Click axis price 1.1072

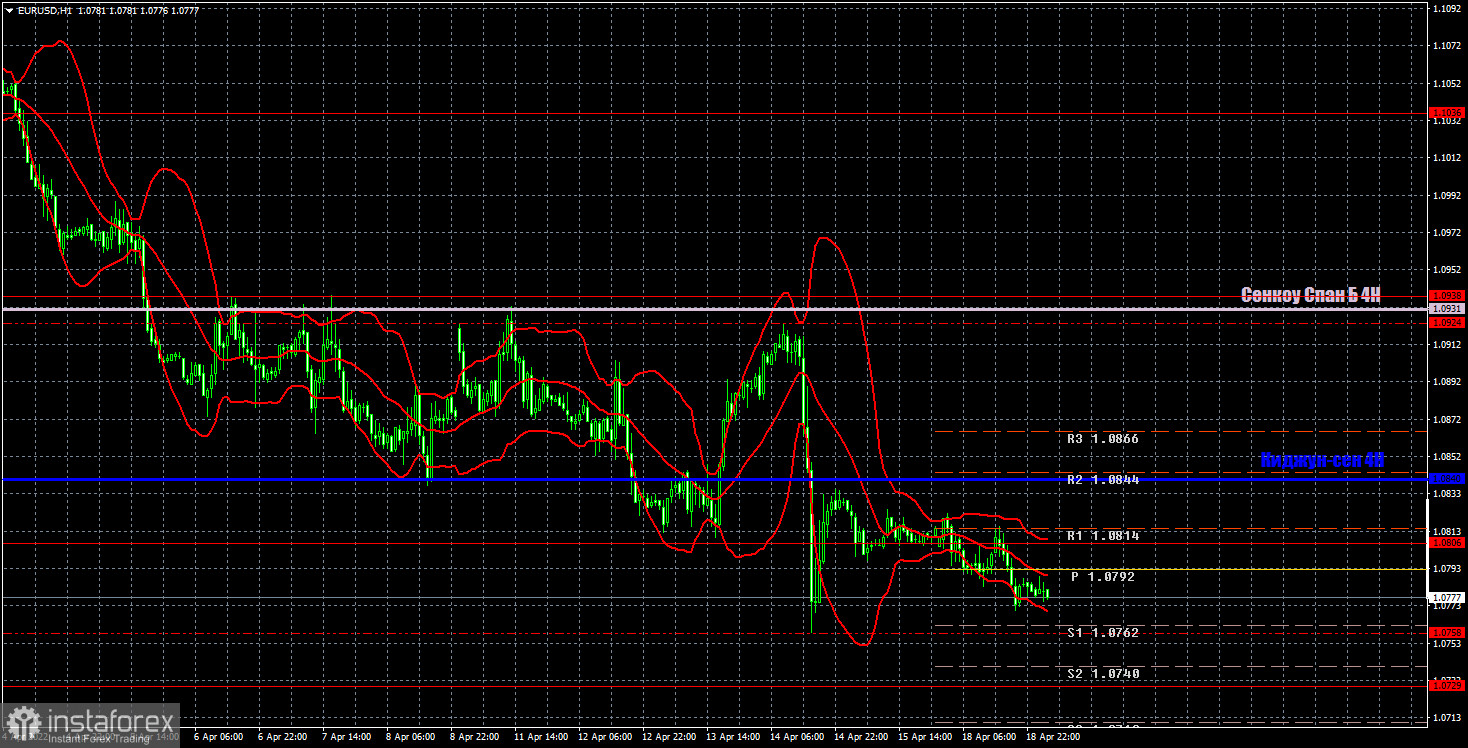point(1447,46)
